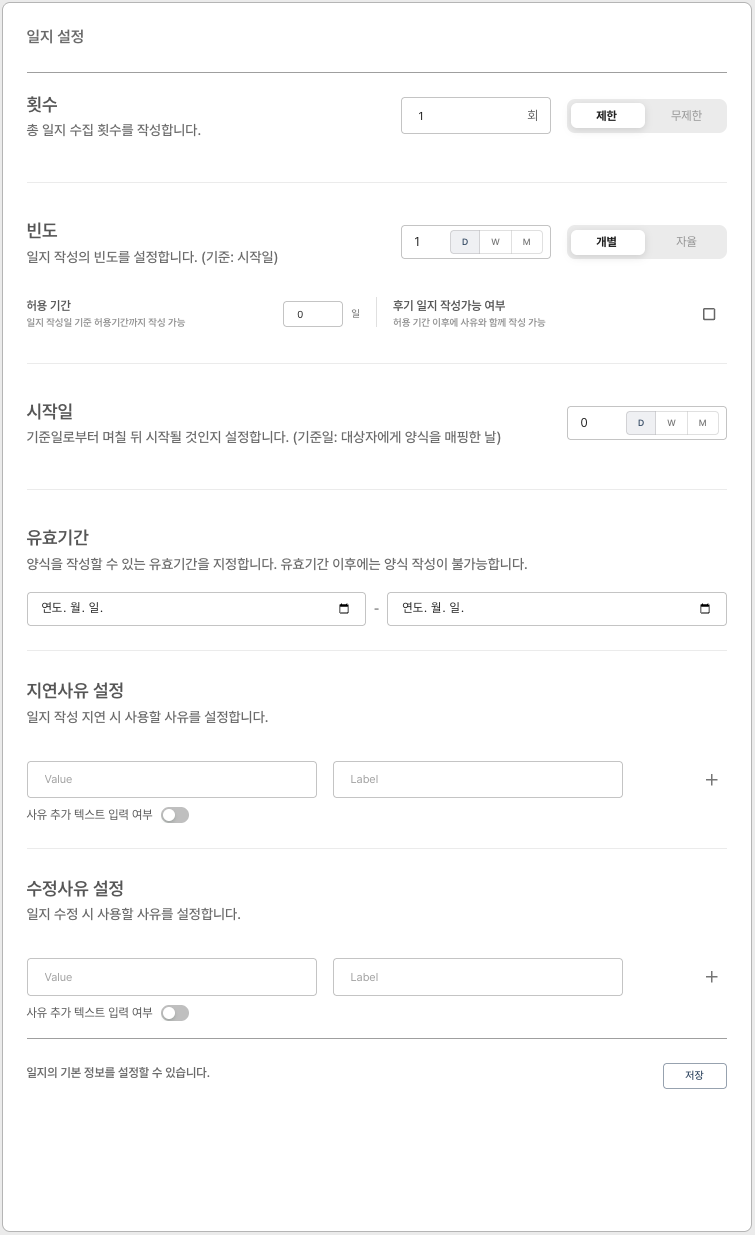Click the Label input under 수정사유 설정

coord(478,977)
